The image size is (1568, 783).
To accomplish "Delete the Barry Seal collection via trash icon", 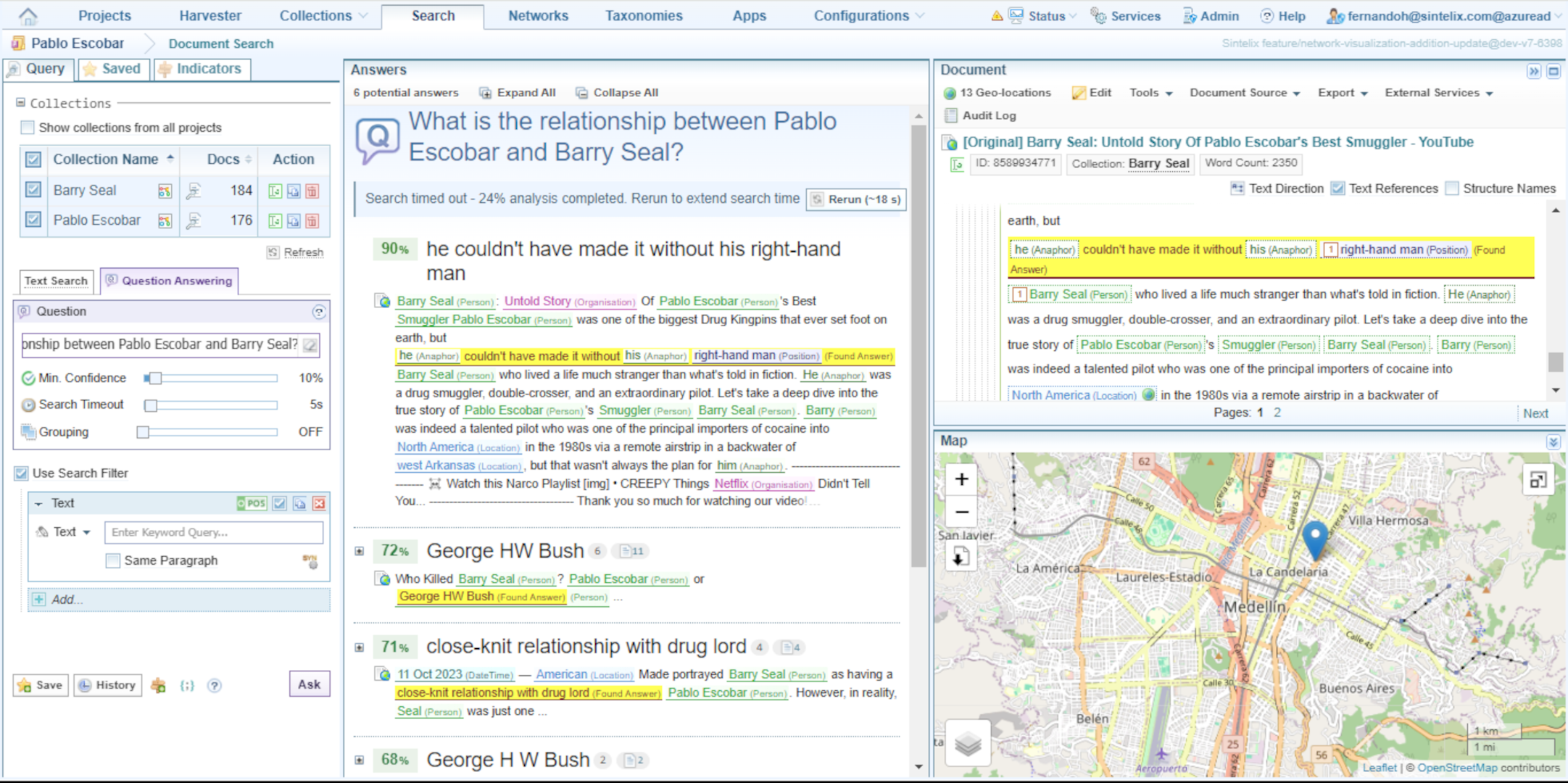I will pos(312,191).
